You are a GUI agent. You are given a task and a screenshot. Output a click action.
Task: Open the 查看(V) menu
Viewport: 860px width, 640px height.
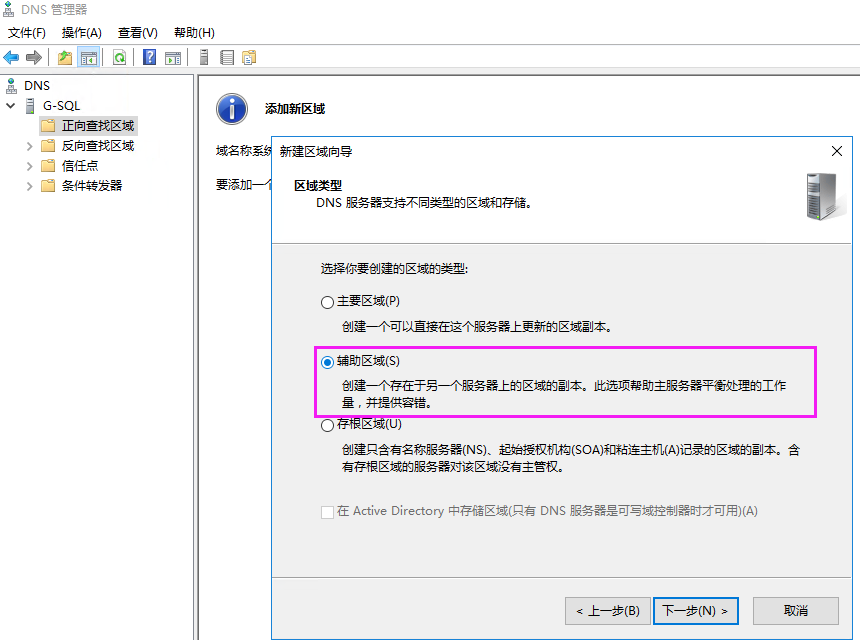click(138, 33)
